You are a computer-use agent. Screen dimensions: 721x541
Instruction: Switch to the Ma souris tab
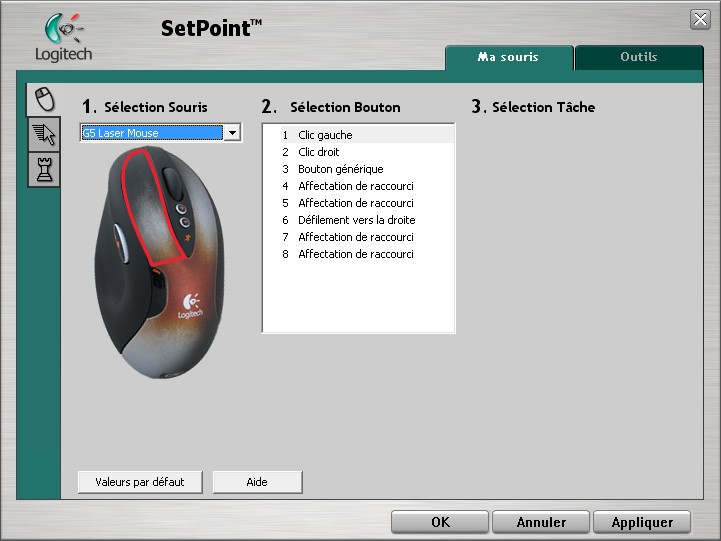508,57
